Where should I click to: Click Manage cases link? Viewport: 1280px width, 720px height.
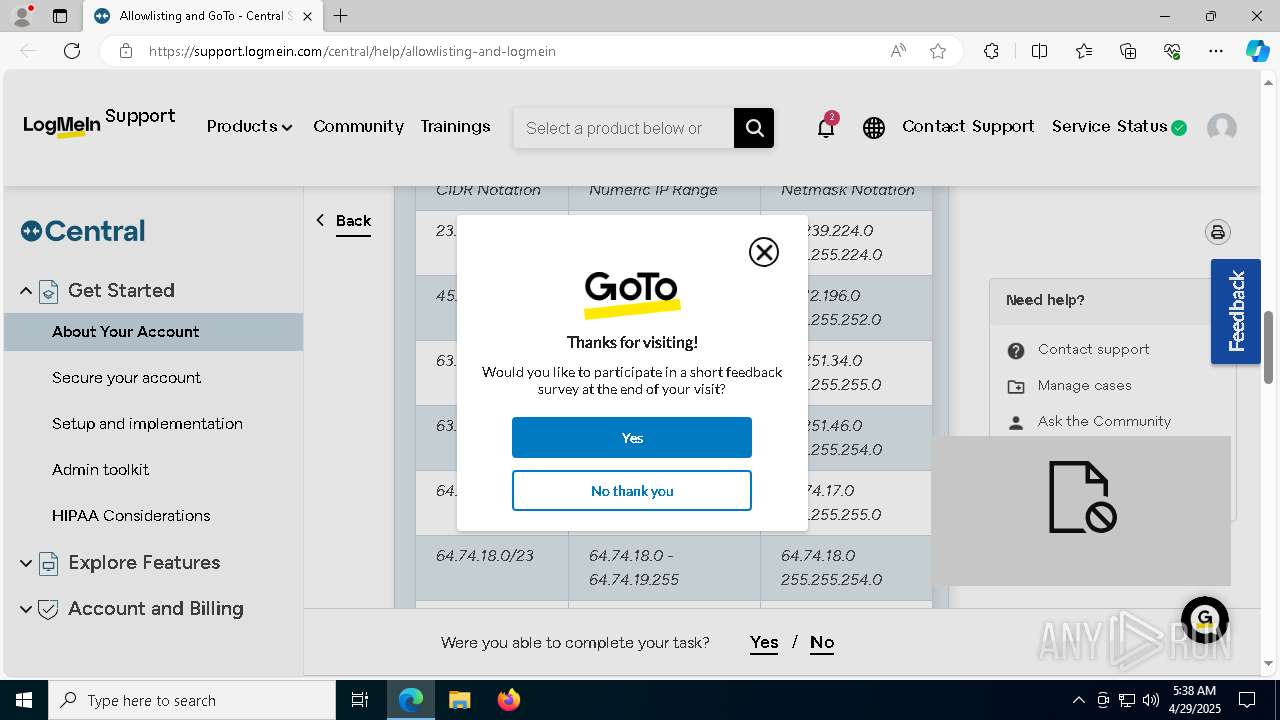pos(1084,385)
